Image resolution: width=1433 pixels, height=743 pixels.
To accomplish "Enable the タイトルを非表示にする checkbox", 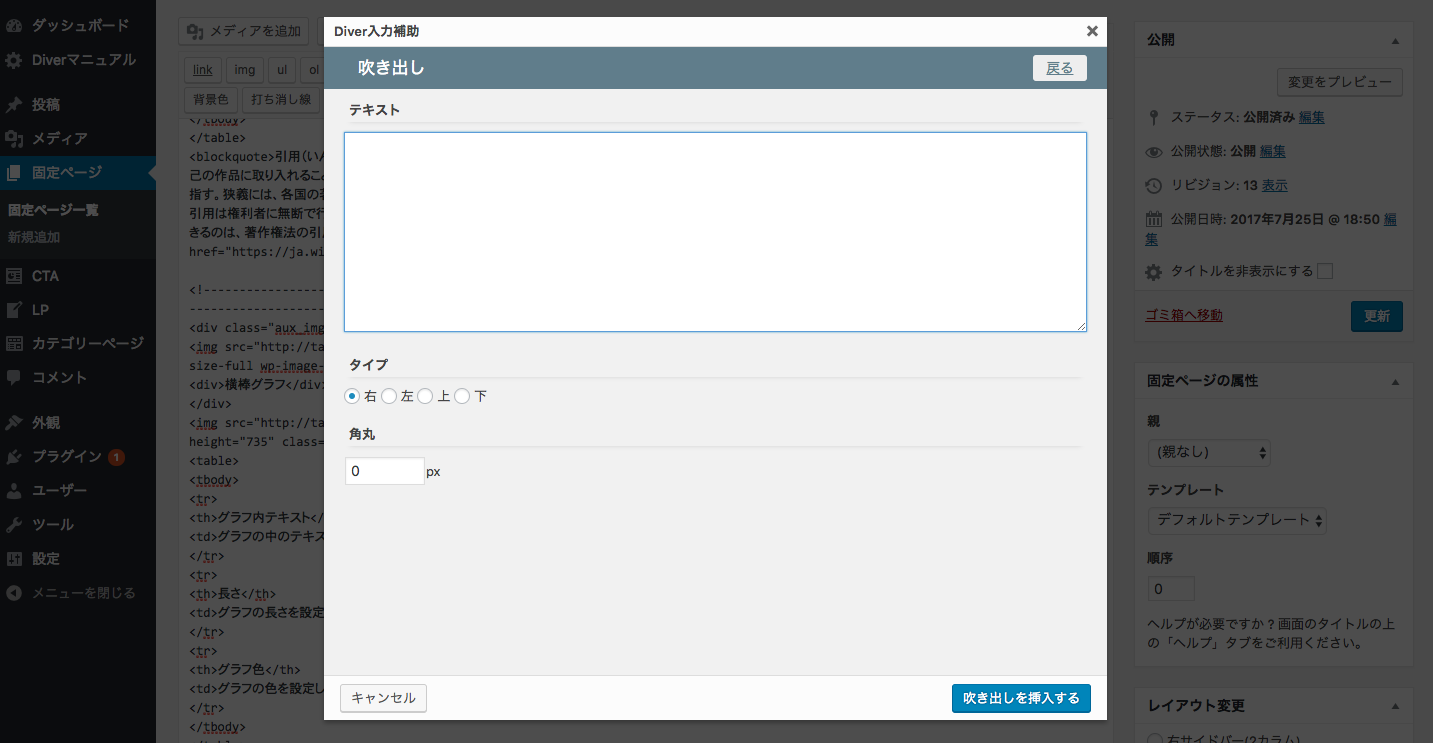I will point(1325,271).
